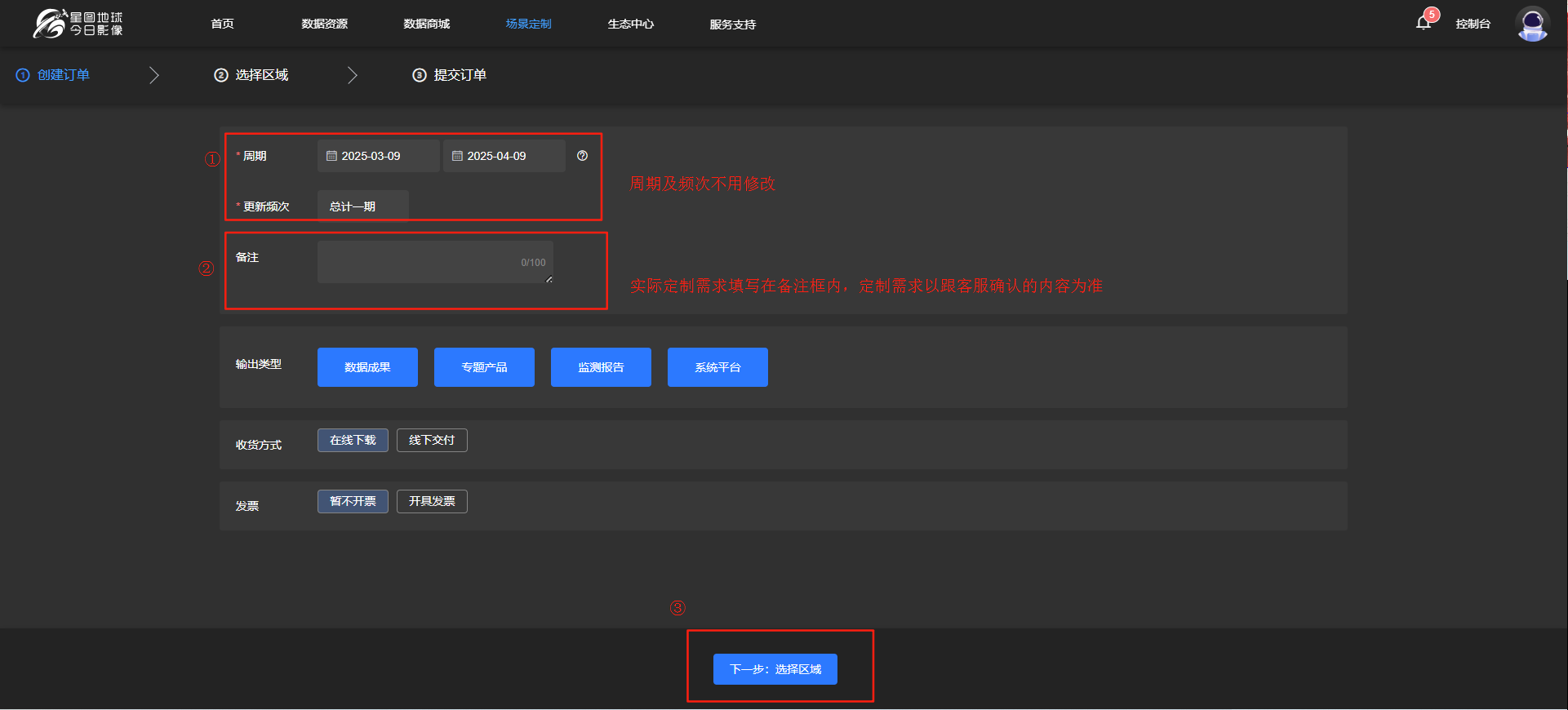
Task: Open the start date picker 2025-03-09
Action: coord(378,156)
